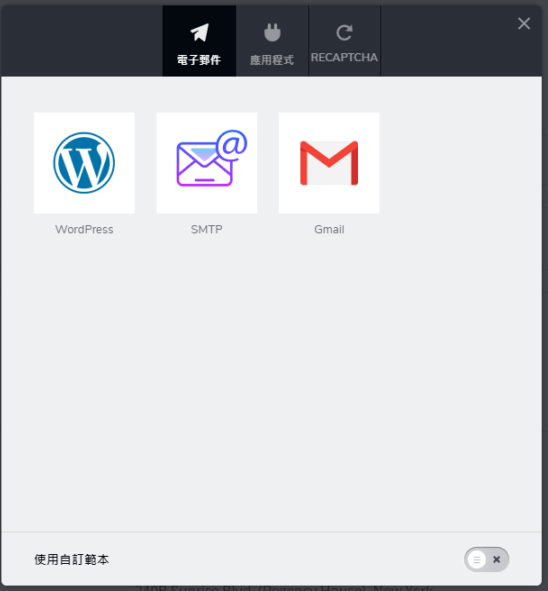Choose the SMTP envelope icon
548x591 pixels.
point(207,163)
